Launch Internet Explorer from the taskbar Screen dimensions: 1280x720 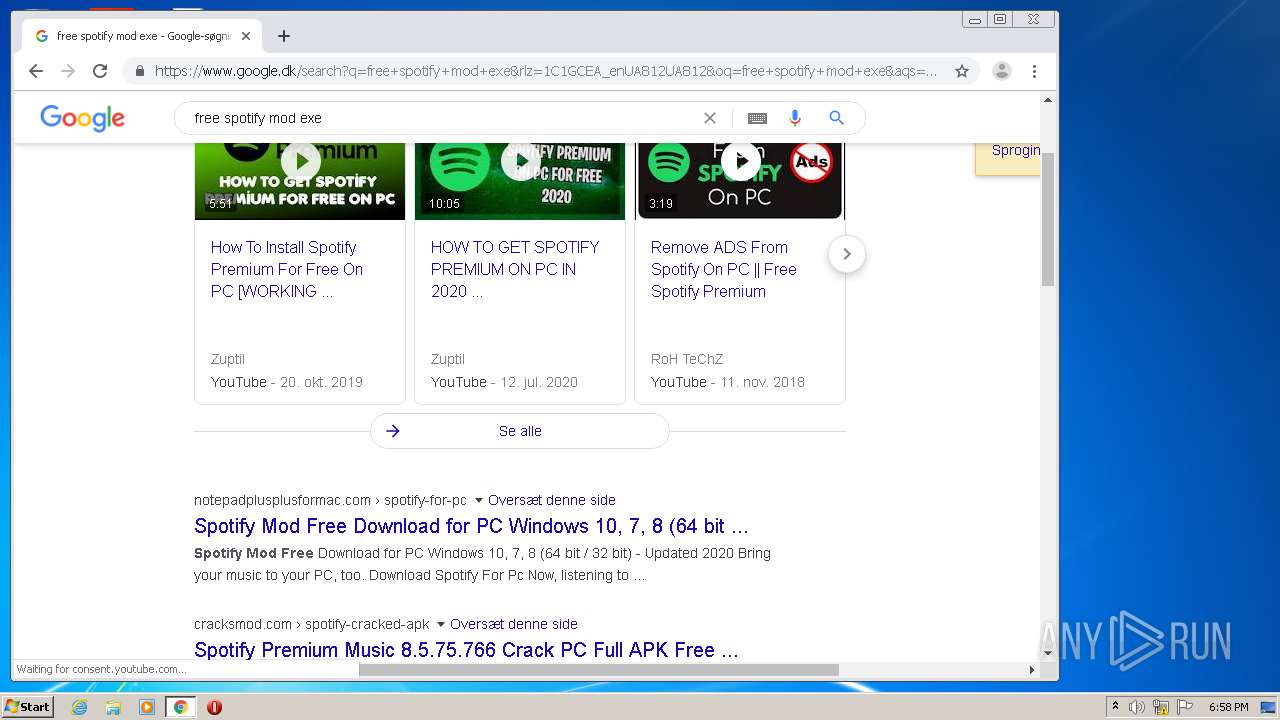[79, 707]
